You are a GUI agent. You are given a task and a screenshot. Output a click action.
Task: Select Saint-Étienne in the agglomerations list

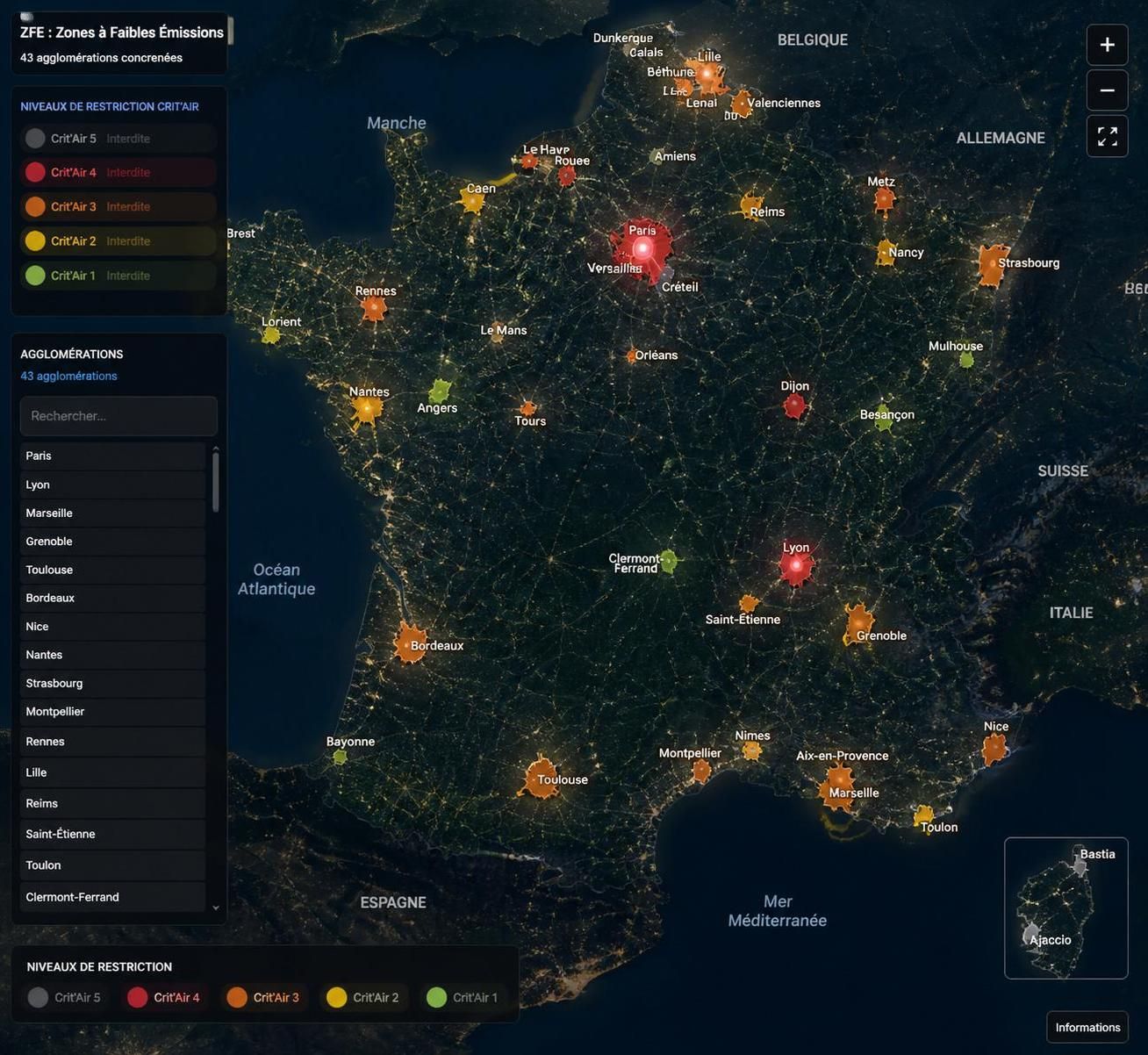click(112, 834)
